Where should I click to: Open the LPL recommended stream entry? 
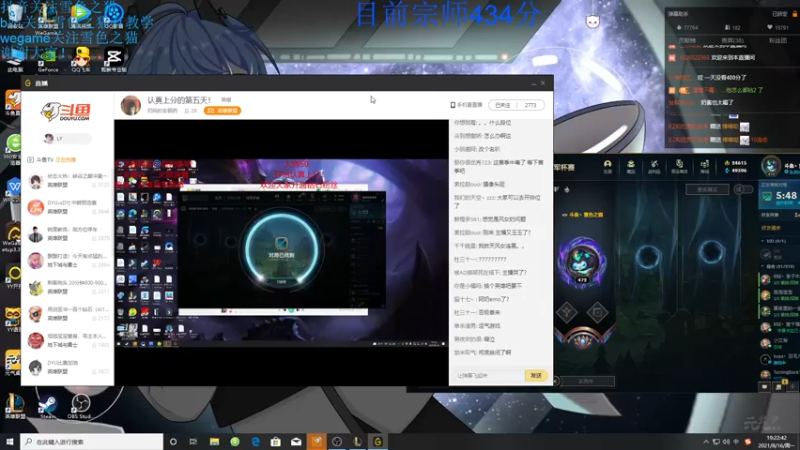click(x=68, y=207)
